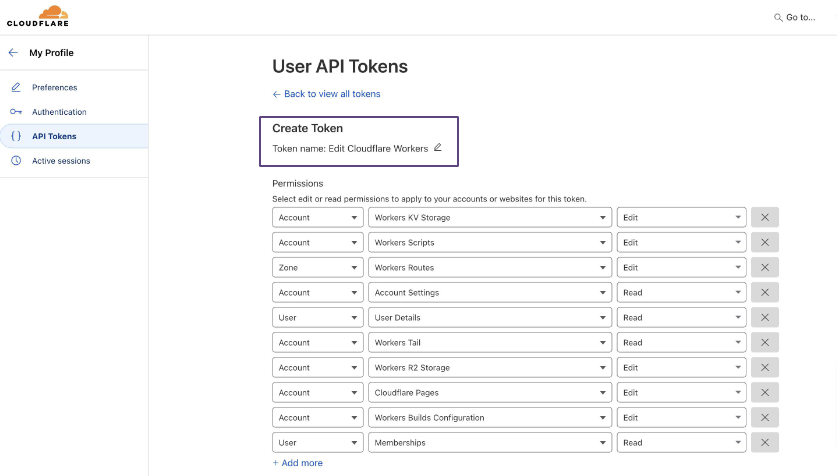Open the Memberships permission dropdown
Image resolution: width=837 pixels, height=476 pixels.
[490, 442]
